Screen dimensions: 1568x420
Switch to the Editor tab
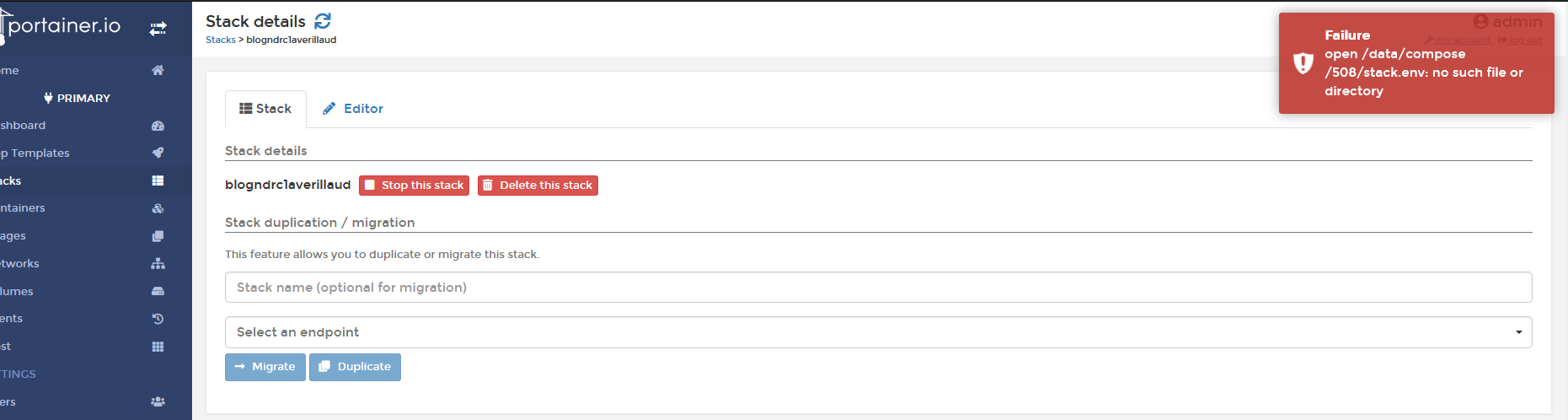coord(353,109)
